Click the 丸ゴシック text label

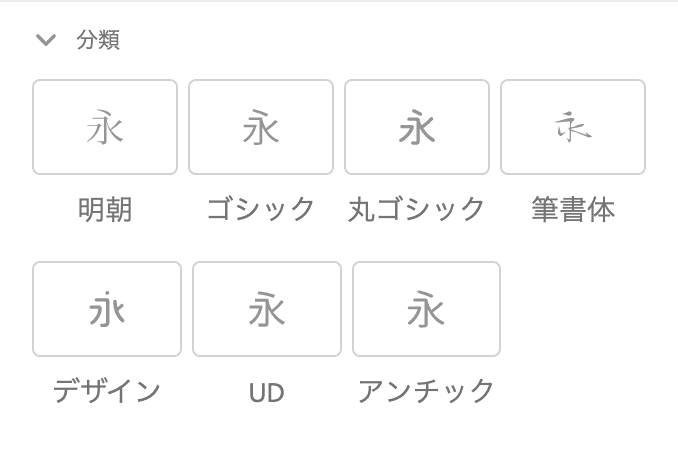[416, 209]
